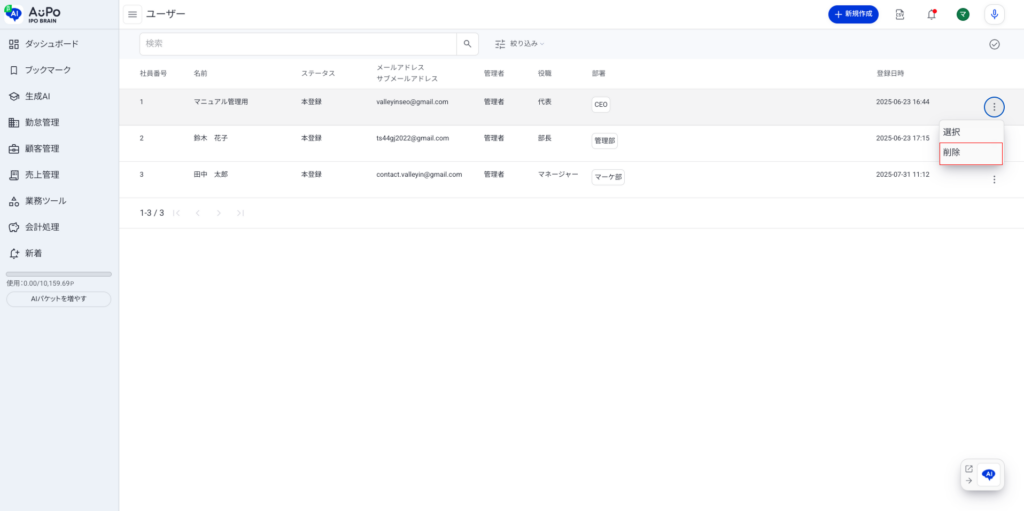
Task: Expand the 売上管理 sidebar section
Action: click(42, 175)
